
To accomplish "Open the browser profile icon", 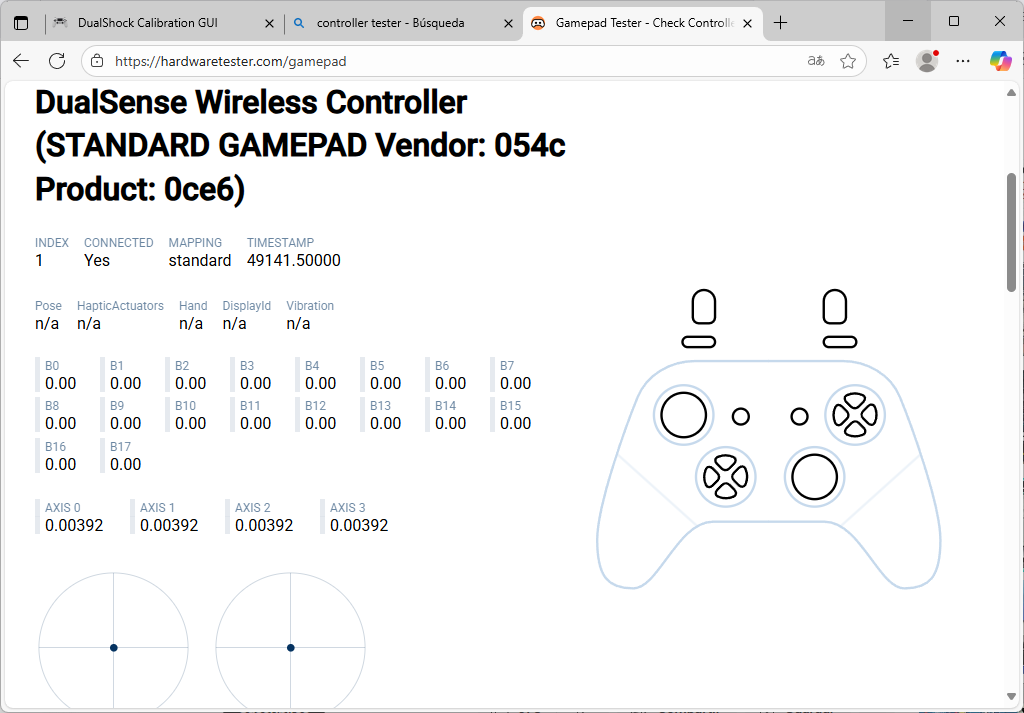I will [927, 61].
